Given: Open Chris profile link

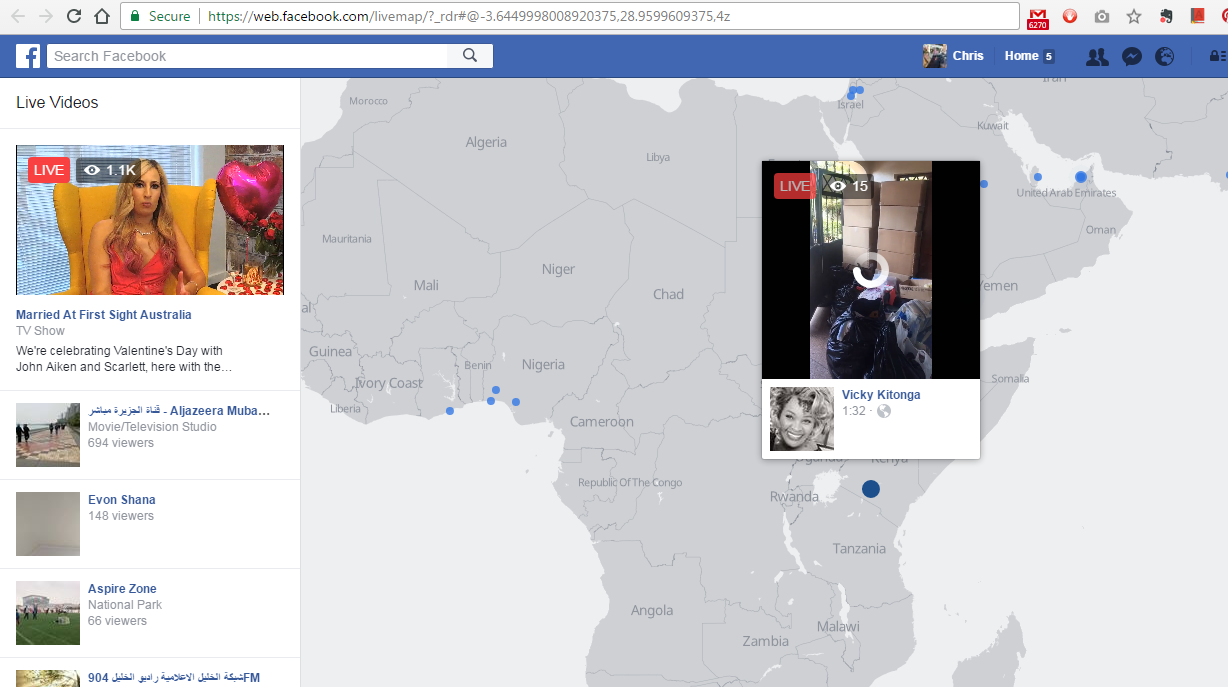Looking at the screenshot, I should (968, 56).
